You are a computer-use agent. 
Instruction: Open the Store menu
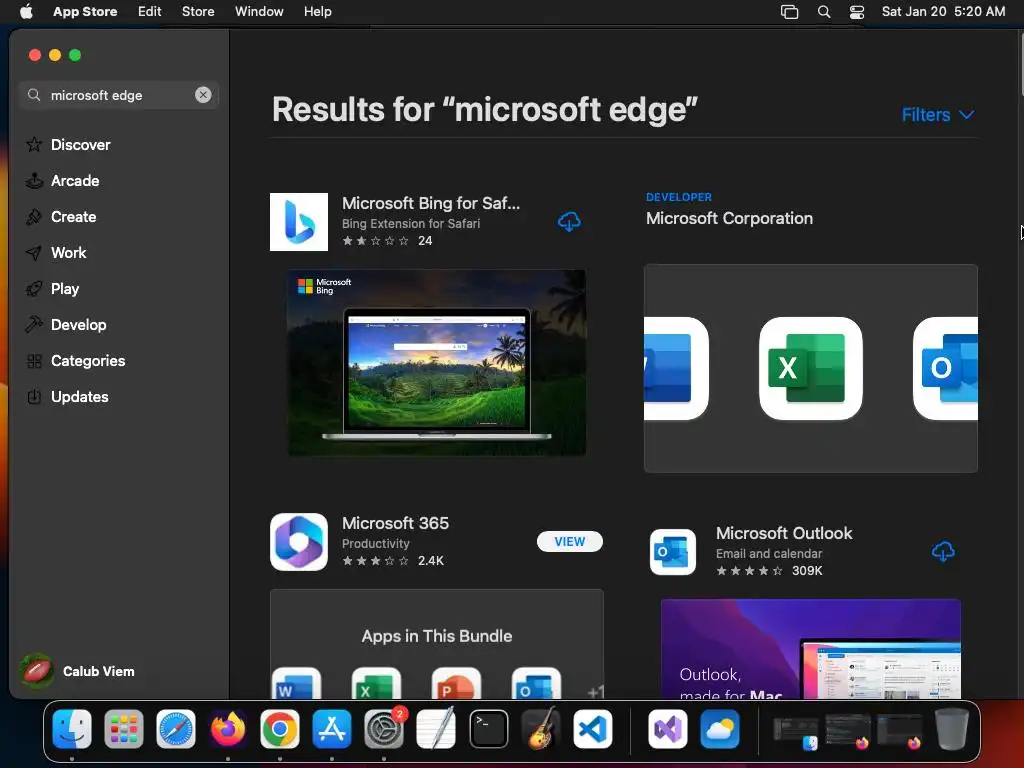click(x=198, y=12)
